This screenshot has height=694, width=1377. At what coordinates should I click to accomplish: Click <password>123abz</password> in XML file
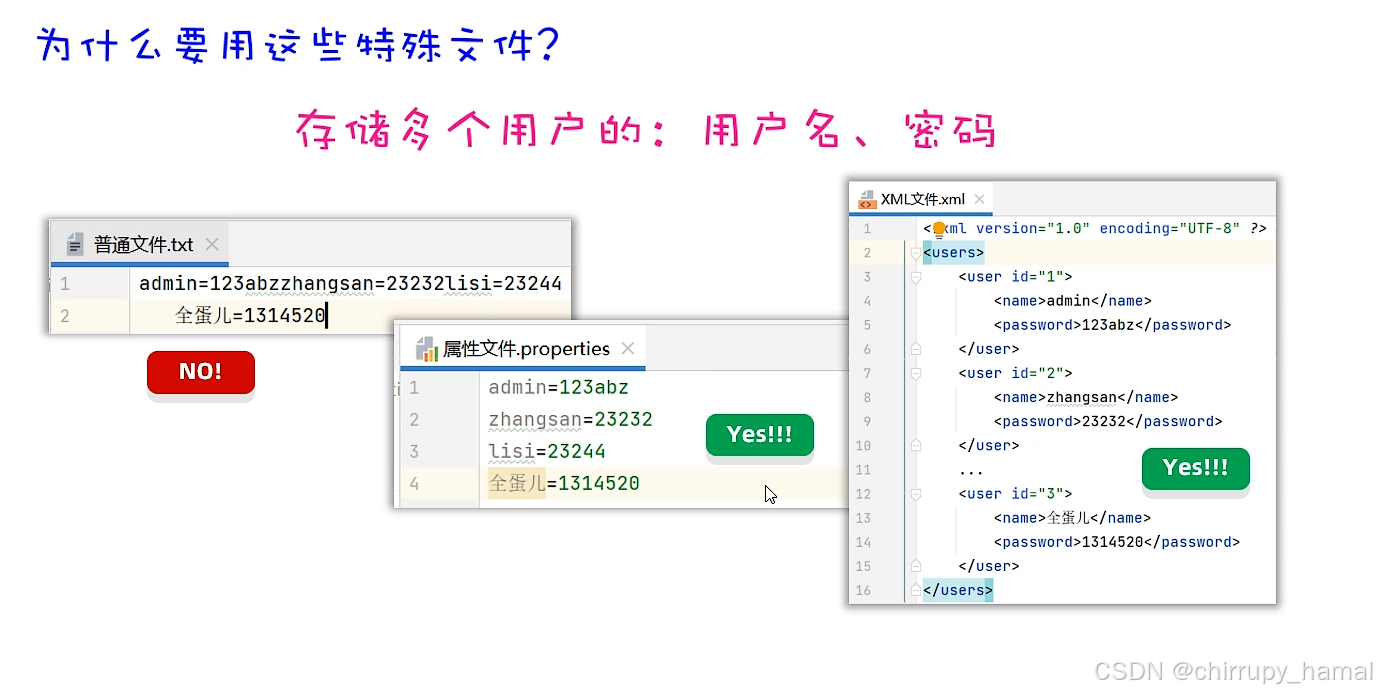tap(1112, 325)
